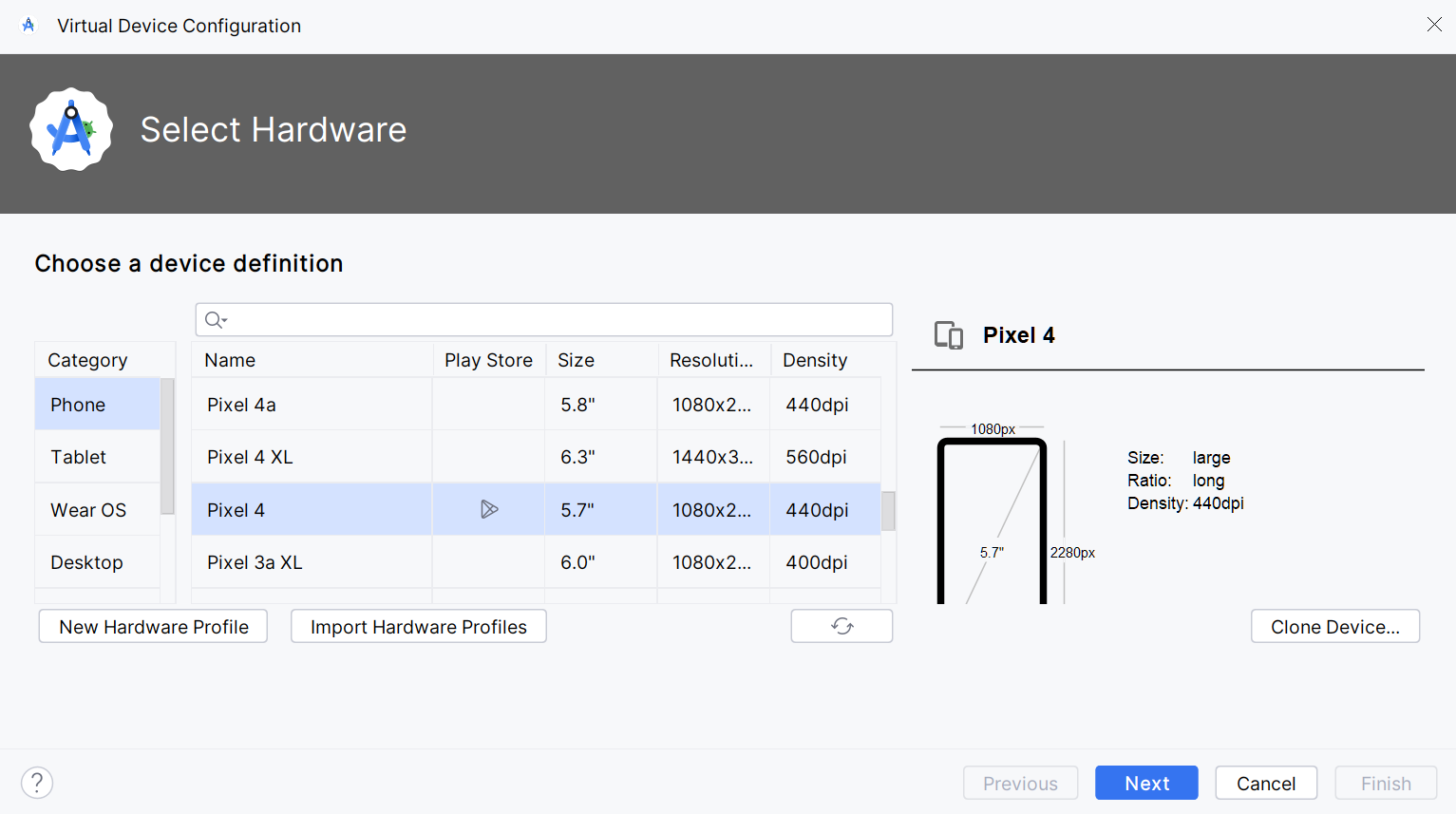Screen dimensions: 1456x814
Task: Click the search magnifier icon
Action: (x=216, y=320)
